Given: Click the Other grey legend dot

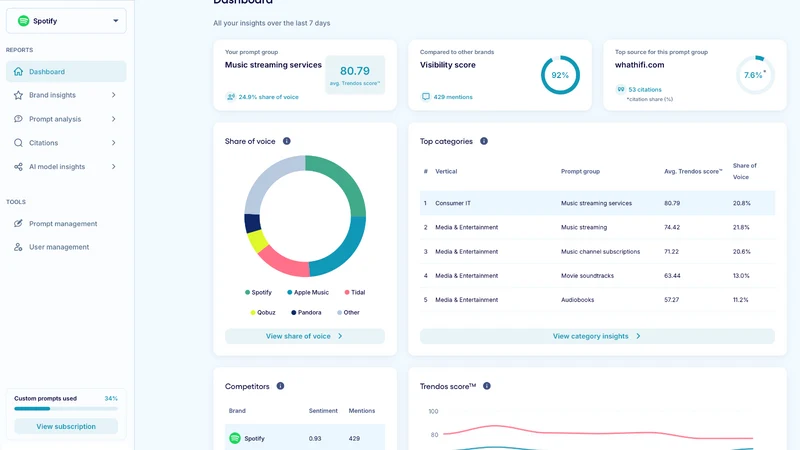Looking at the screenshot, I should (340, 312).
